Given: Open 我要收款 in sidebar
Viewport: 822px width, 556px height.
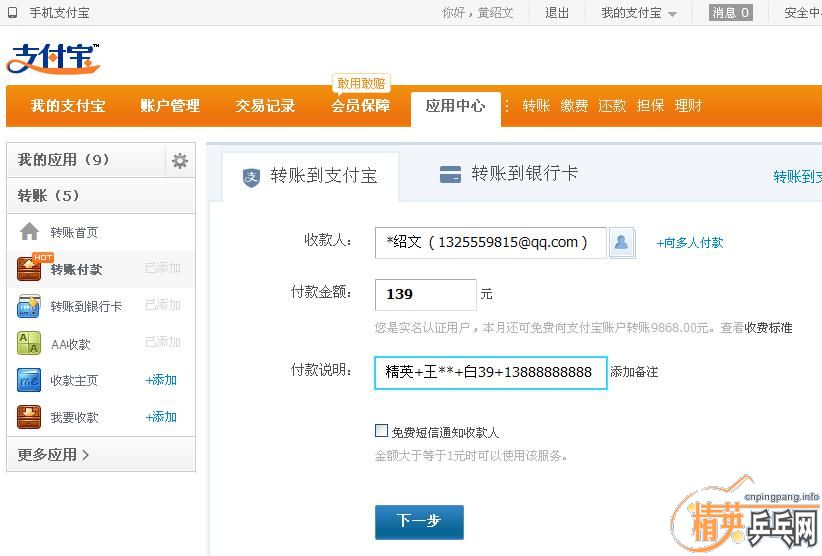Looking at the screenshot, I should pos(74,418).
